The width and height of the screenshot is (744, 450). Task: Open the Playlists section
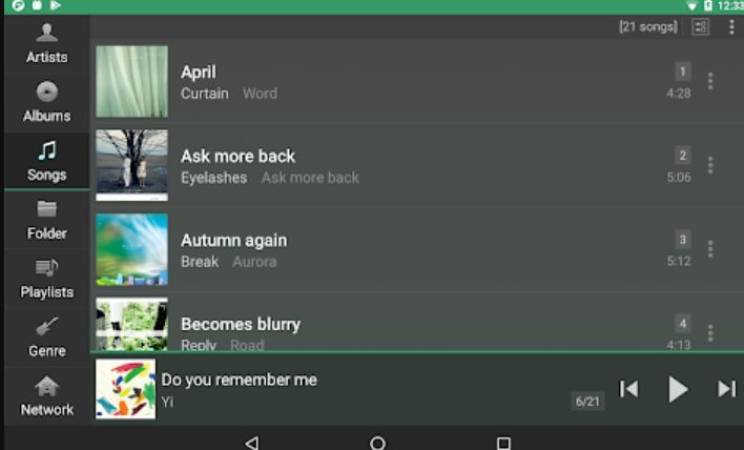(46, 279)
